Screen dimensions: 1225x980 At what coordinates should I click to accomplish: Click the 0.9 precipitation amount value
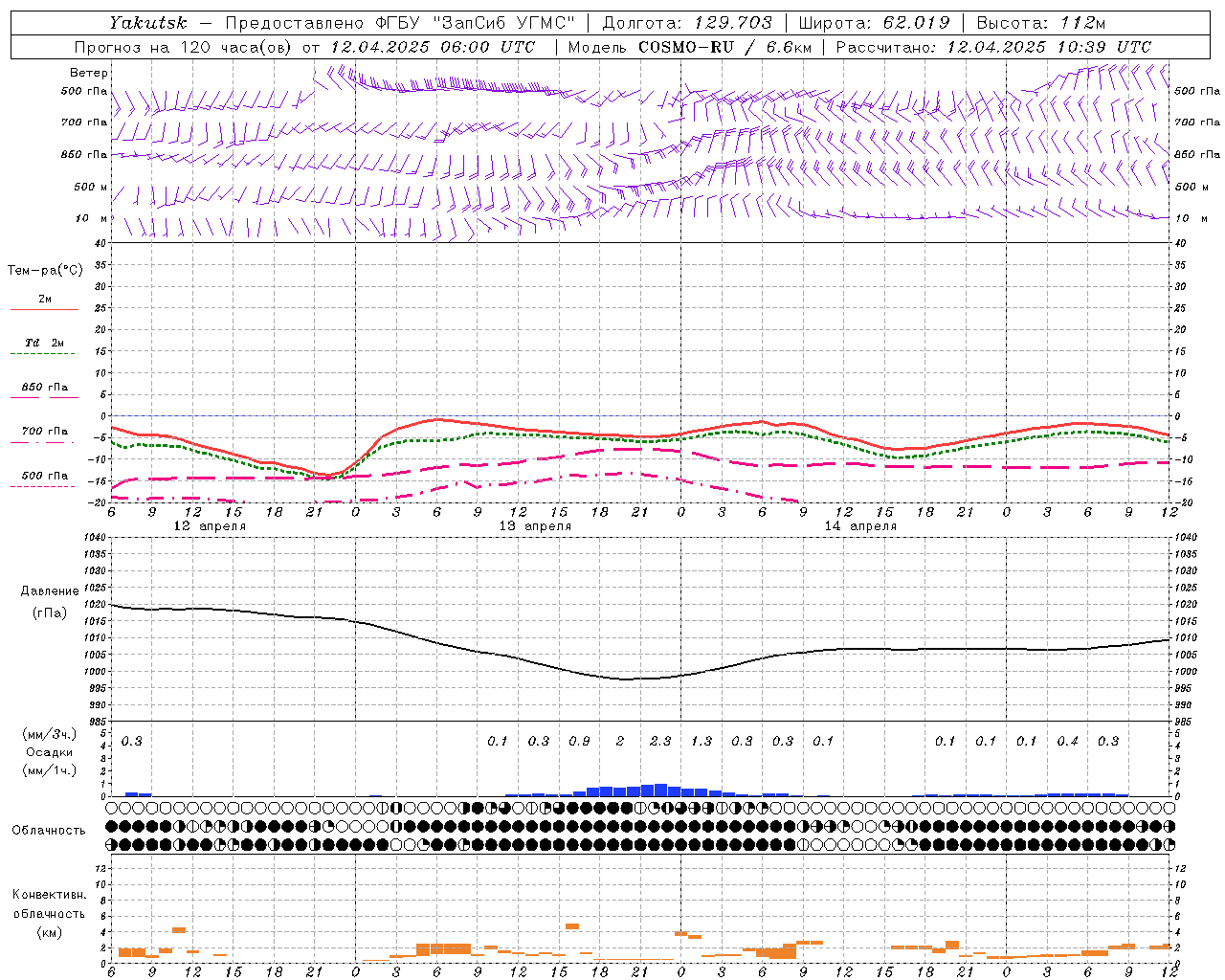[x=579, y=742]
